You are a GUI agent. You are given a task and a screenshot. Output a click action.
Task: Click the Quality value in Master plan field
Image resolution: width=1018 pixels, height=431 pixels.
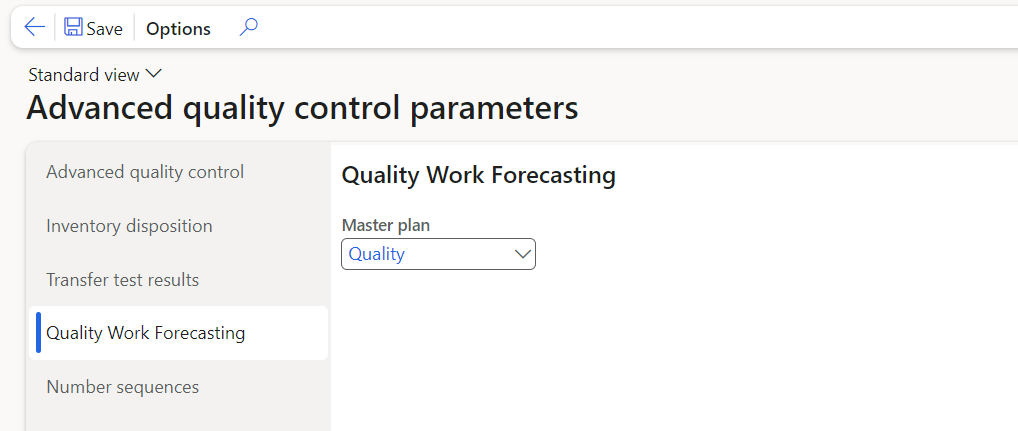[377, 254]
